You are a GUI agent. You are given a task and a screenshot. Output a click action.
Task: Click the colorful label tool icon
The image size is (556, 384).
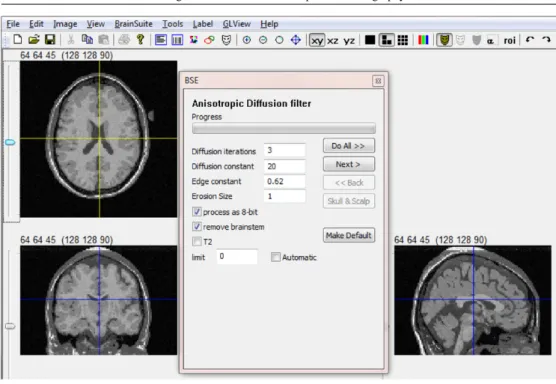(194, 40)
